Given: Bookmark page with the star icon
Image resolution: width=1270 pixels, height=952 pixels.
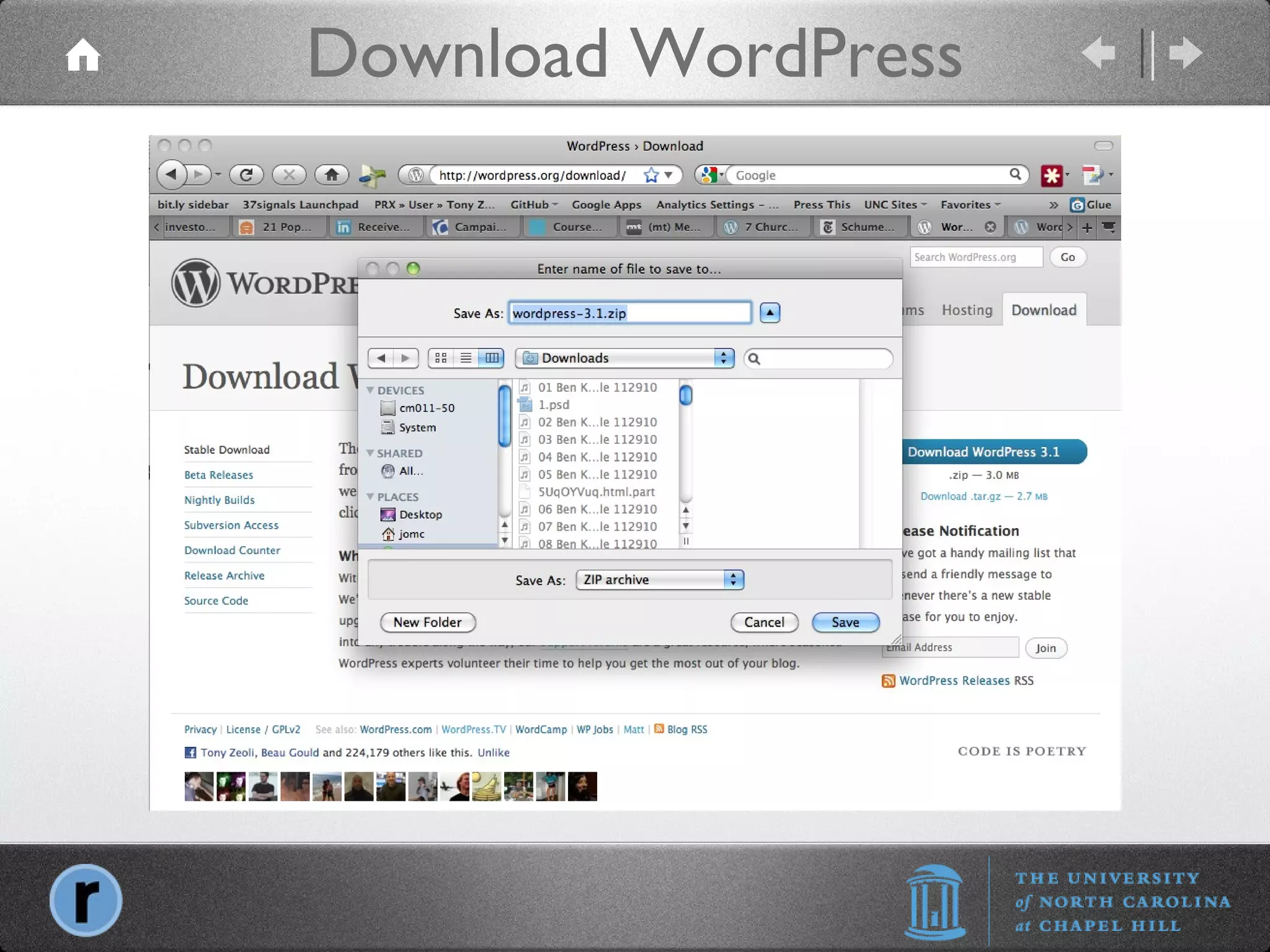Looking at the screenshot, I should click(651, 175).
